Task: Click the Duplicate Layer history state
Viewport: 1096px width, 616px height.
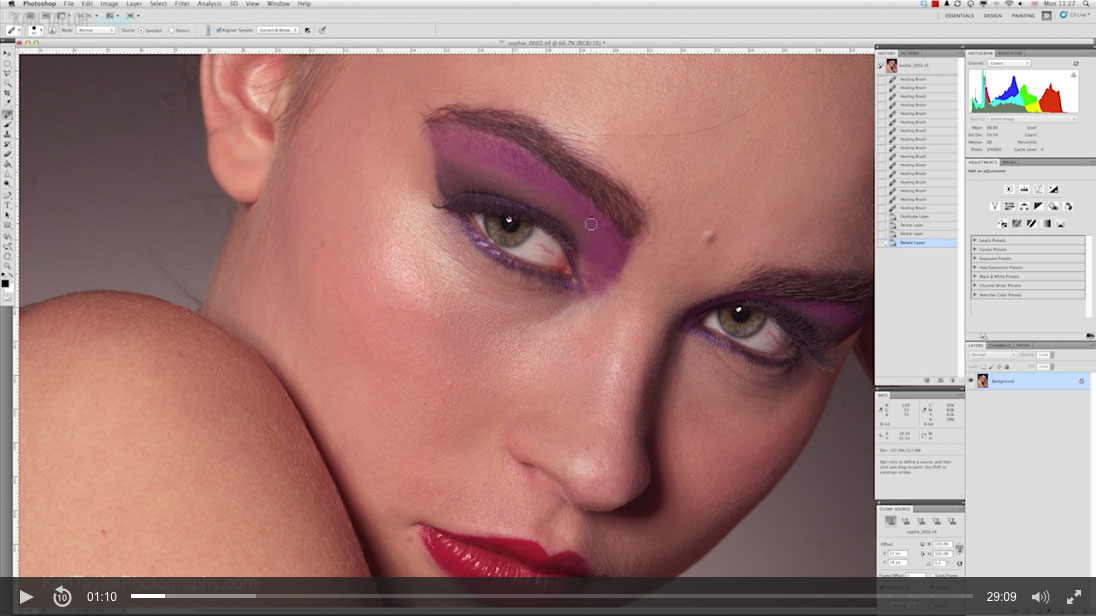Action: (921, 216)
